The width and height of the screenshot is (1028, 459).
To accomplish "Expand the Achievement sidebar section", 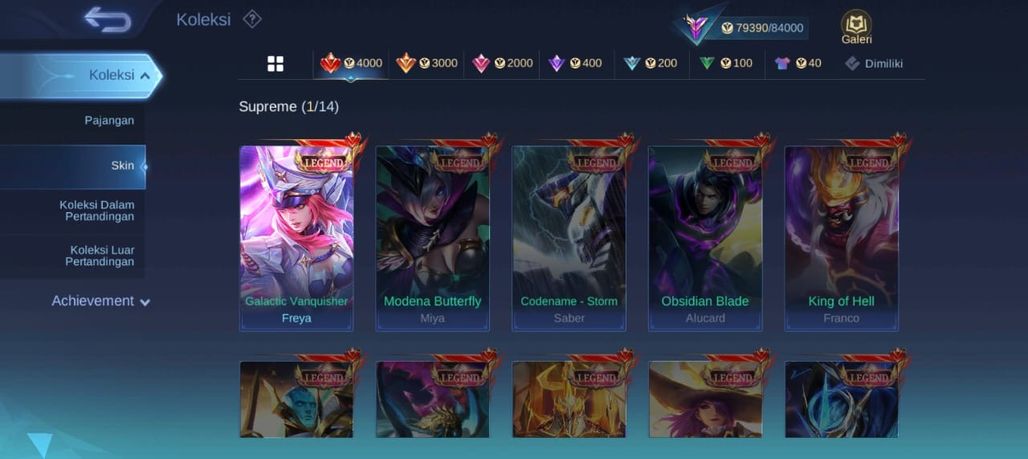I will click(100, 301).
